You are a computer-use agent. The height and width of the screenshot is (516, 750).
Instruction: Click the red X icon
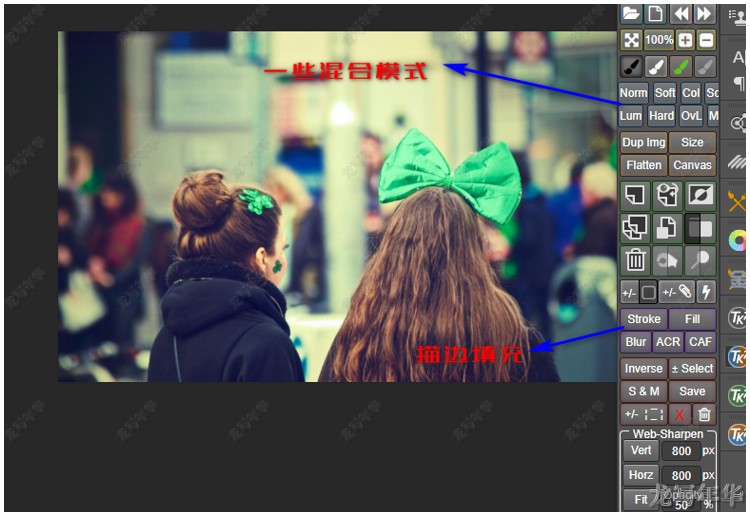click(x=680, y=414)
